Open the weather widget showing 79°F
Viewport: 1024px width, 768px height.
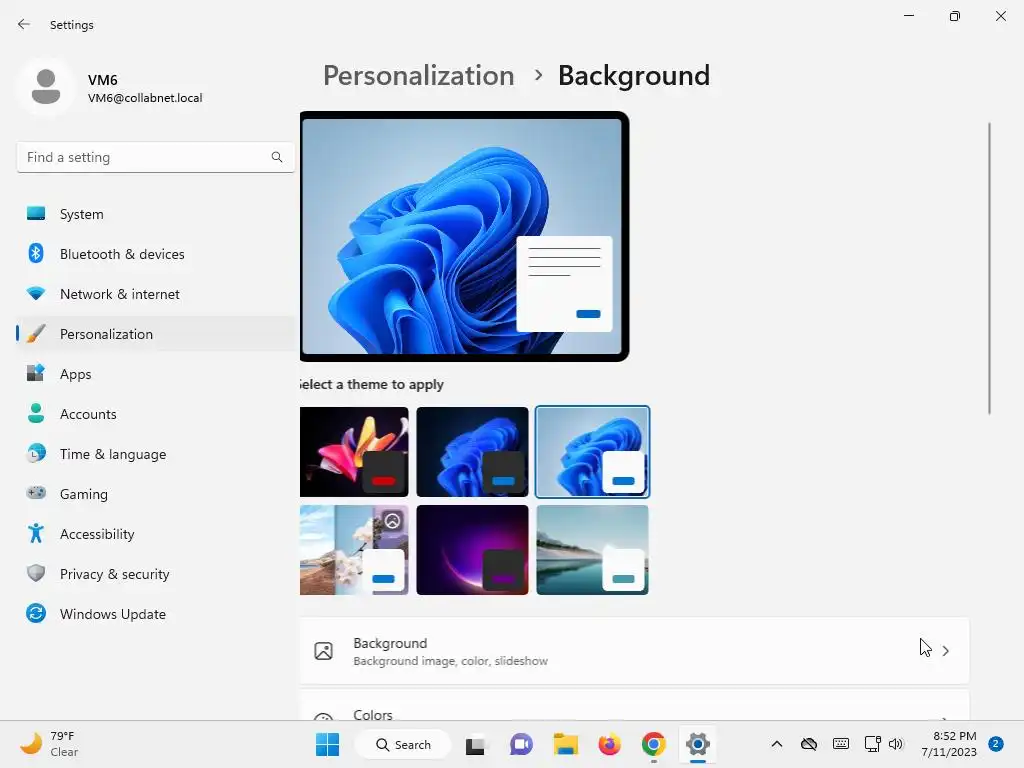coord(50,744)
